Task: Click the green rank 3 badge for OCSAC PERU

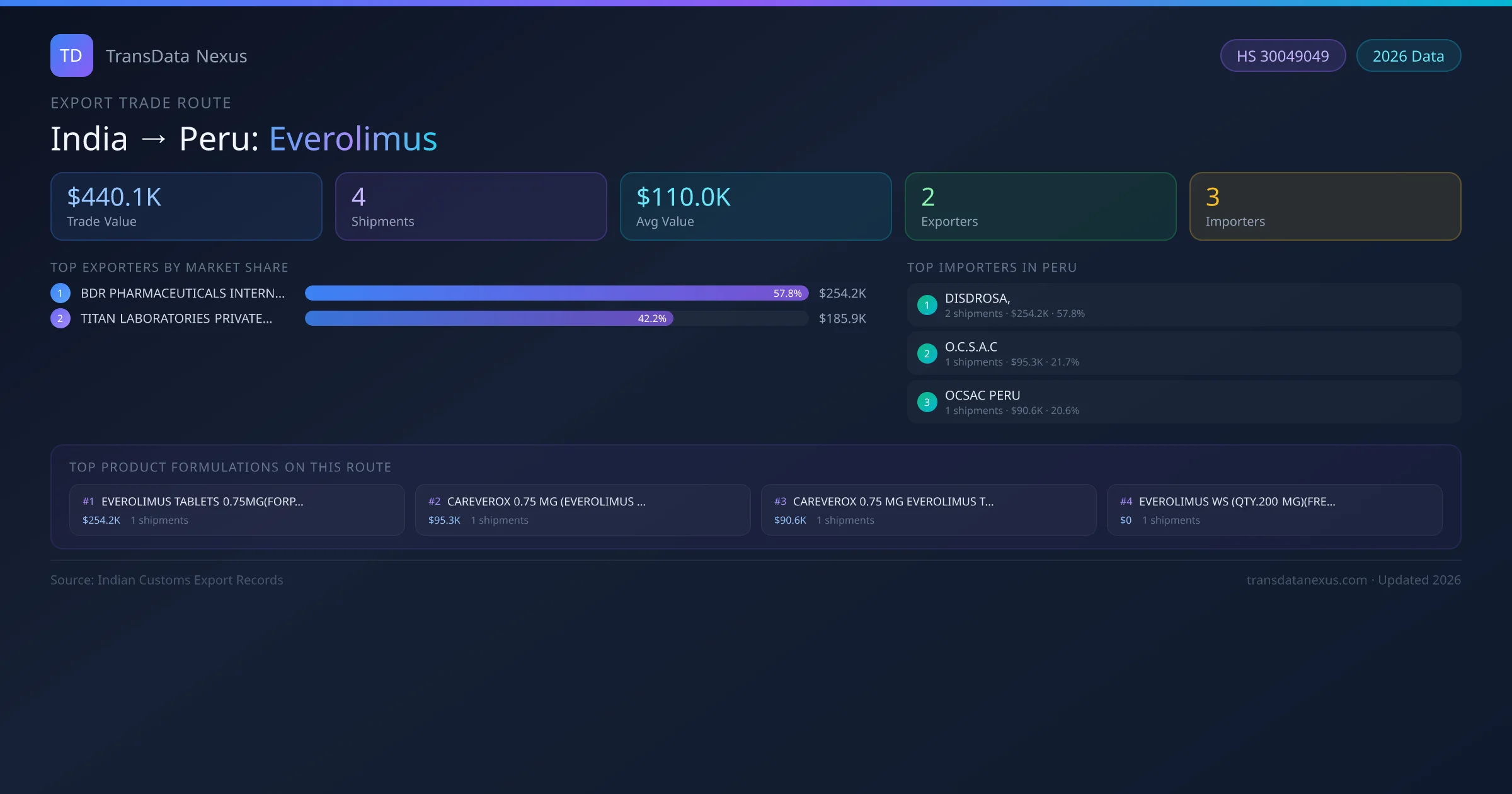Action: pyautogui.click(x=927, y=402)
